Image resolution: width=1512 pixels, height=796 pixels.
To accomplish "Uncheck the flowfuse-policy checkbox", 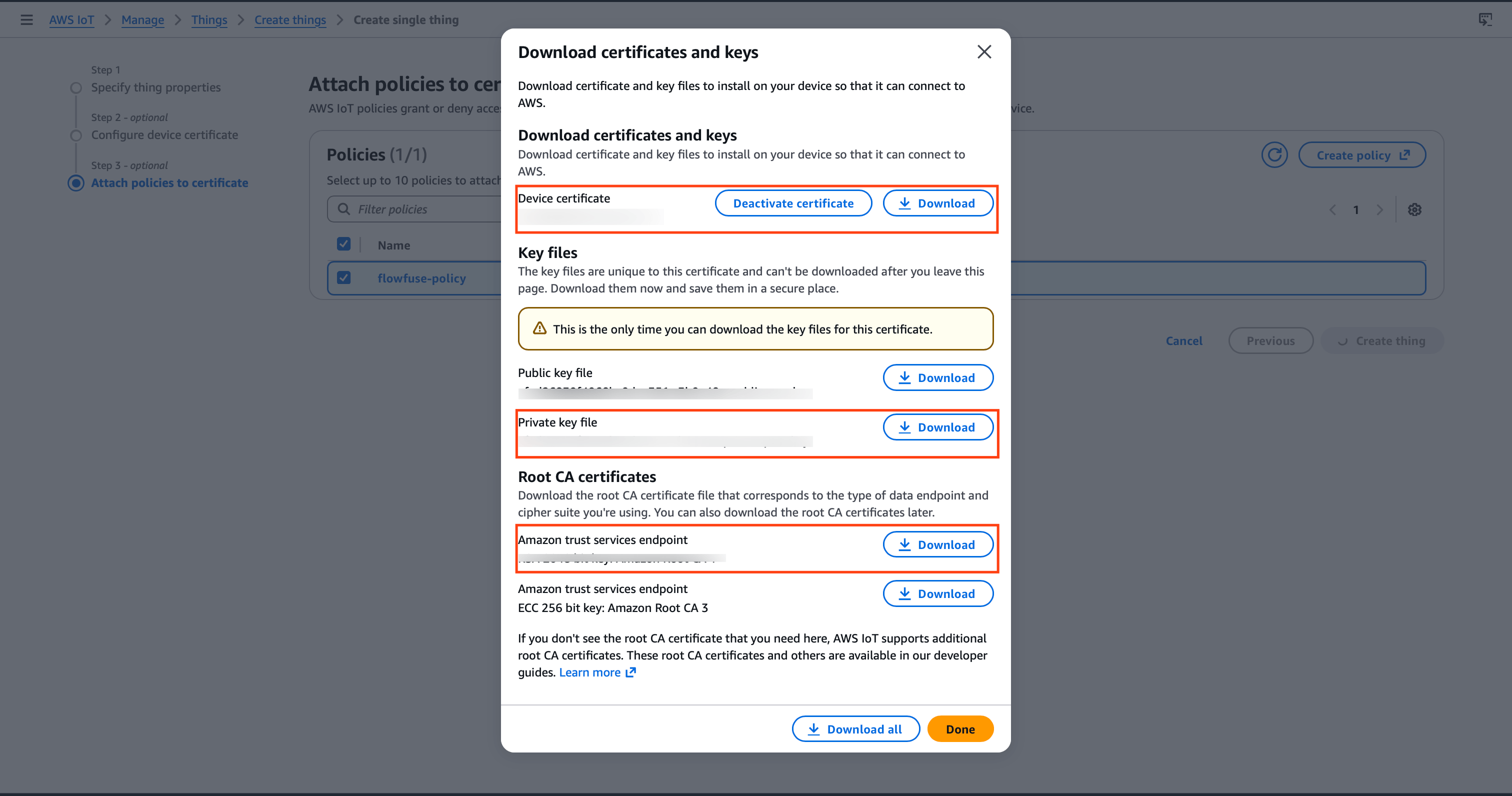I will (344, 277).
